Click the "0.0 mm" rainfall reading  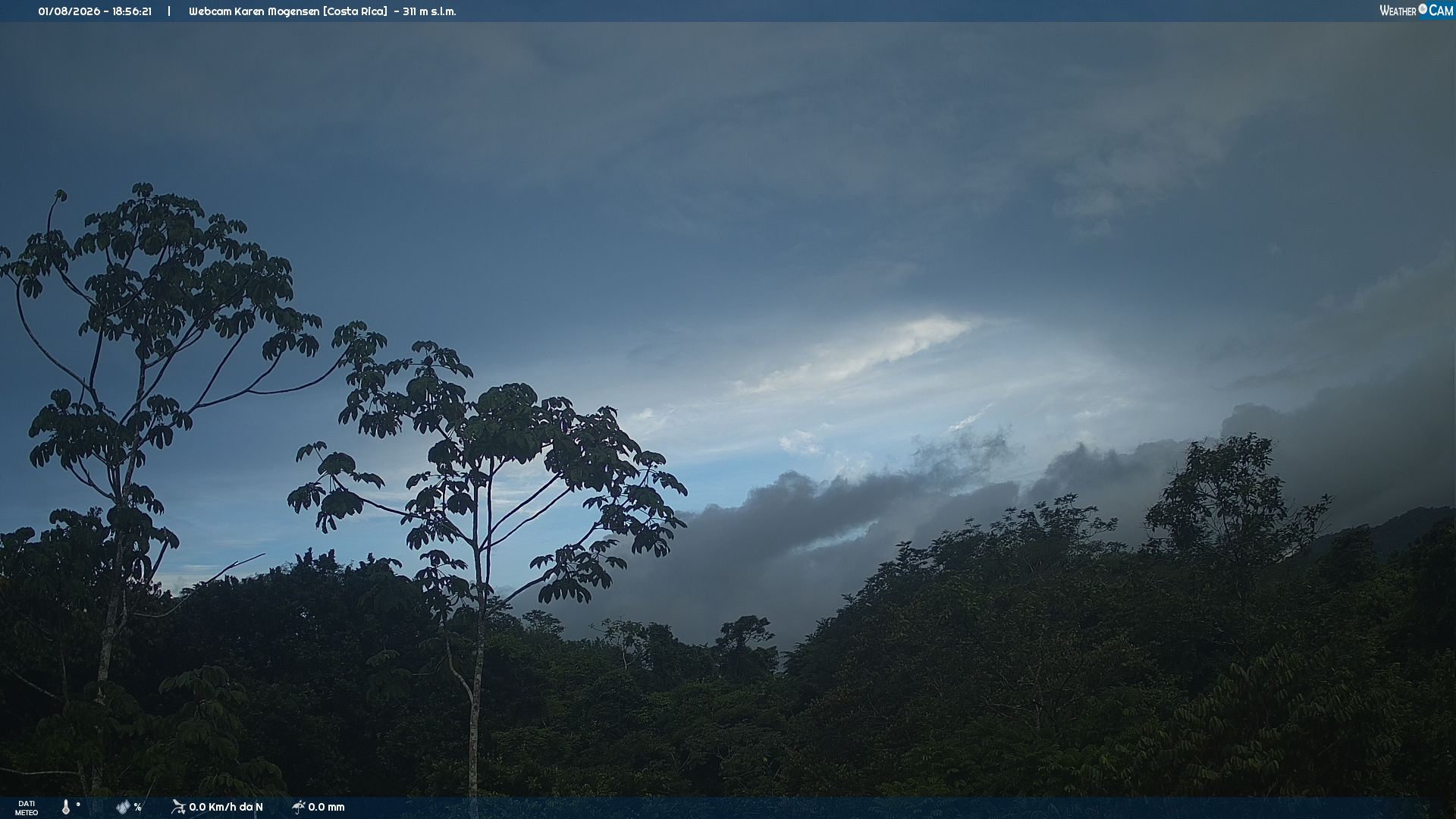(326, 807)
